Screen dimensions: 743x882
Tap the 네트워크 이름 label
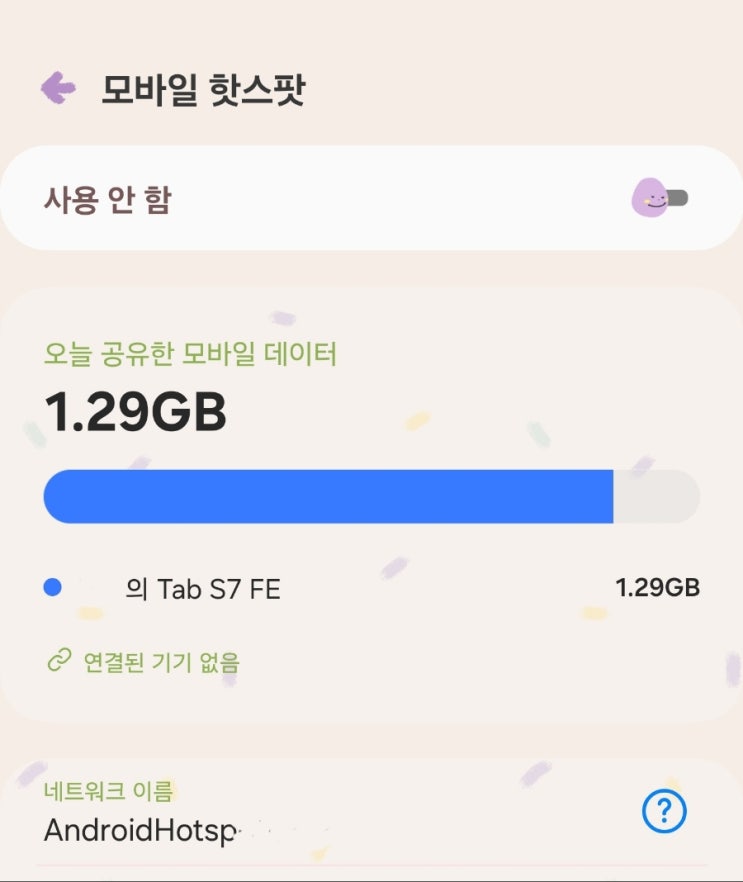(x=108, y=791)
